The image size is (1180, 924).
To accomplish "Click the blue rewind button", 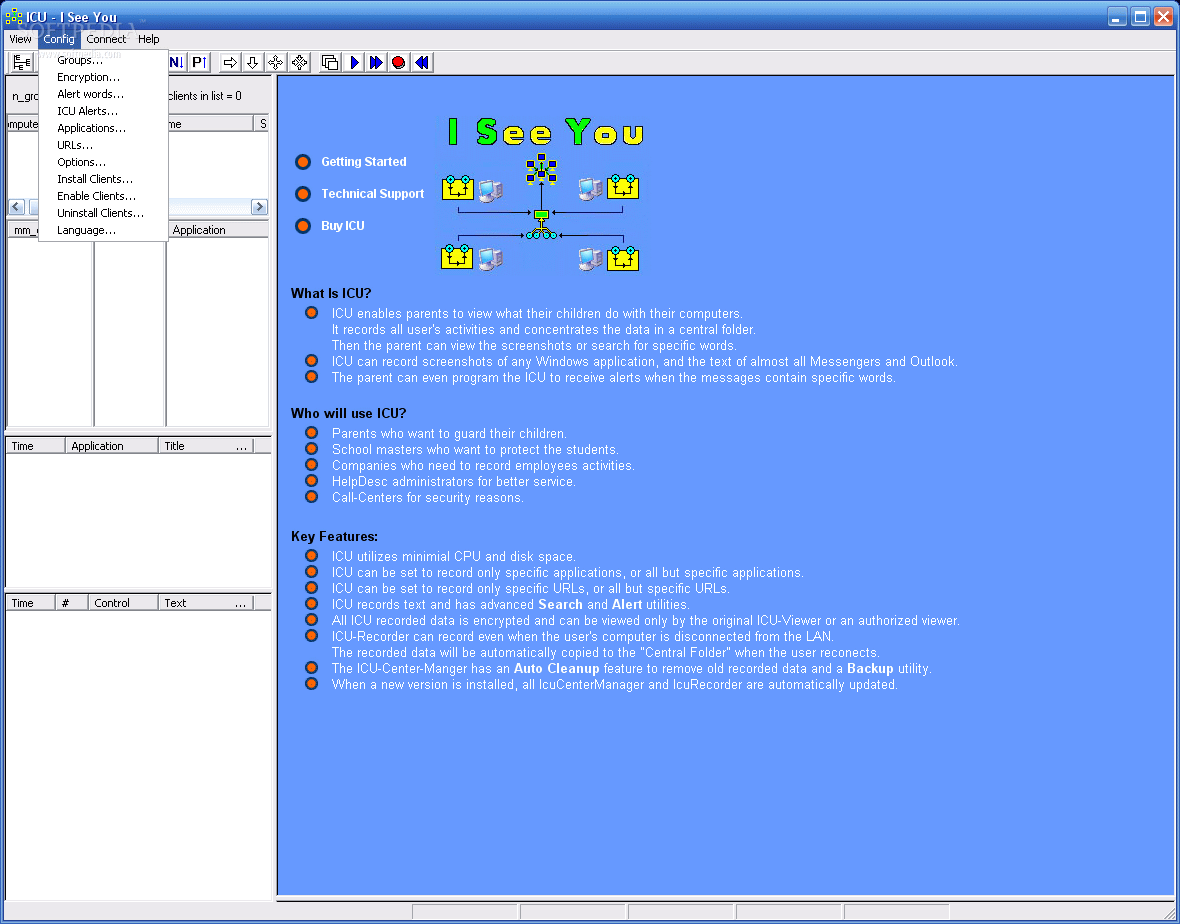I will point(422,62).
